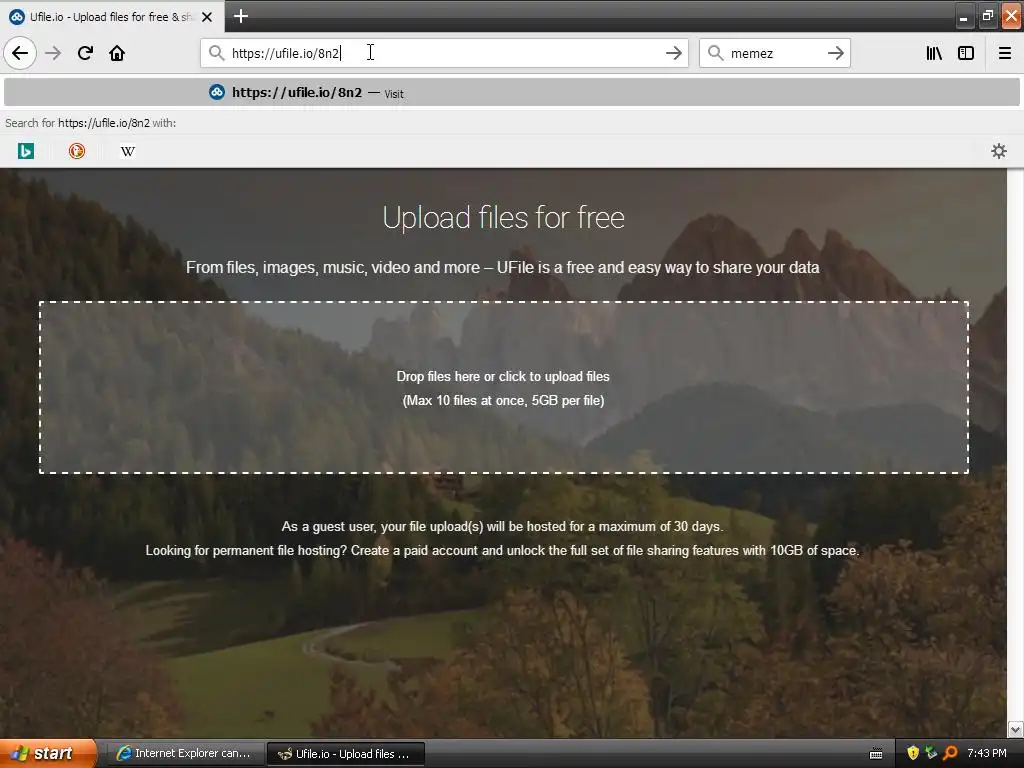Select the Ufile.io browser tab
1024x768 pixels.
[x=112, y=17]
